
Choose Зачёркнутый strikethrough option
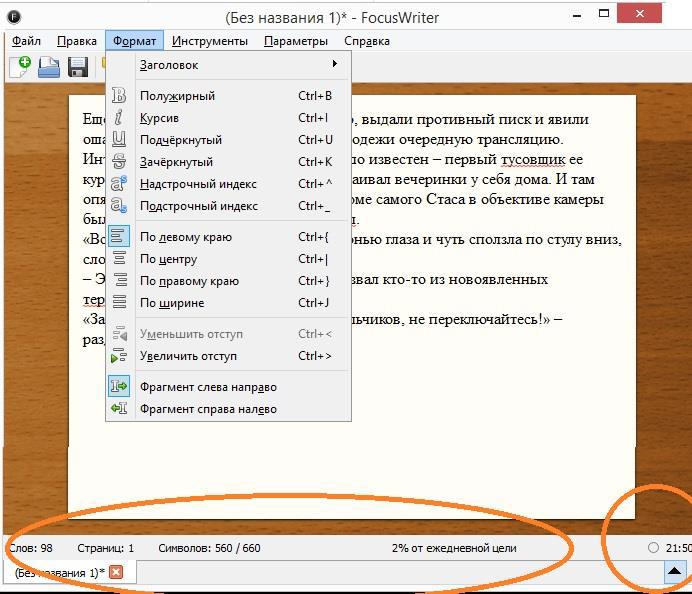(x=177, y=162)
